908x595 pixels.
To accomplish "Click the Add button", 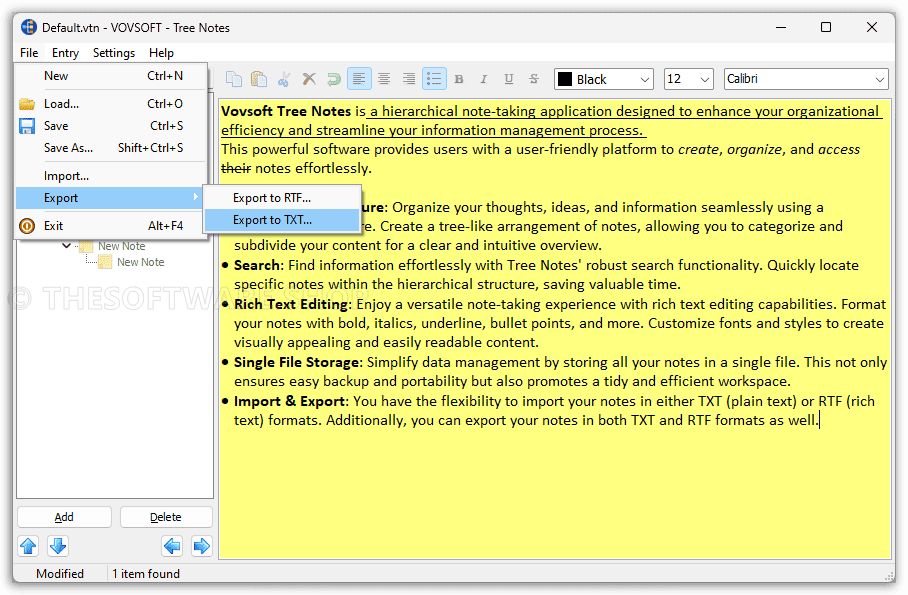I will (x=64, y=517).
